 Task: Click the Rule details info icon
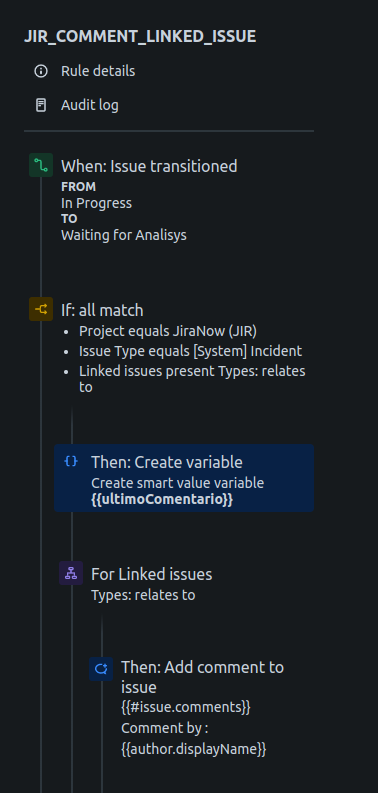point(40,71)
